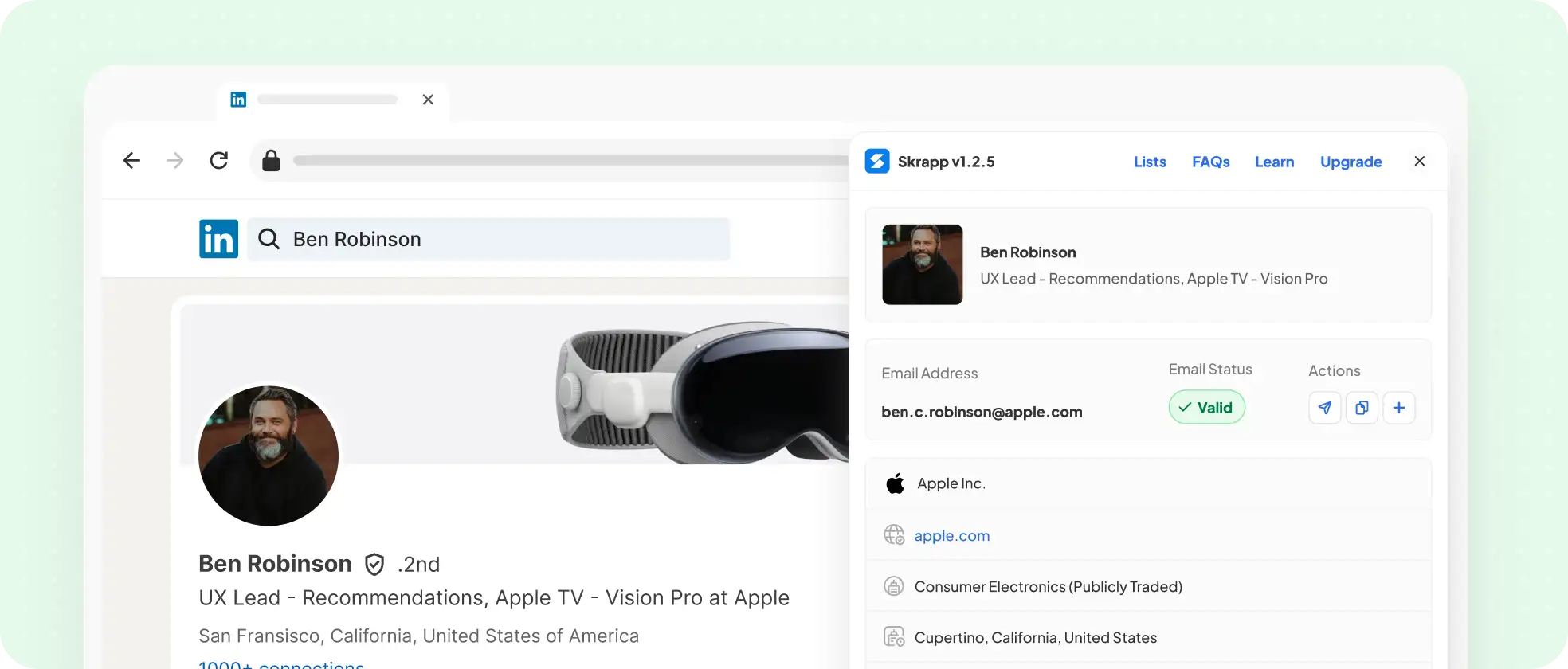Click the globe icon beside apple.com
1568x669 pixels.
coord(894,535)
